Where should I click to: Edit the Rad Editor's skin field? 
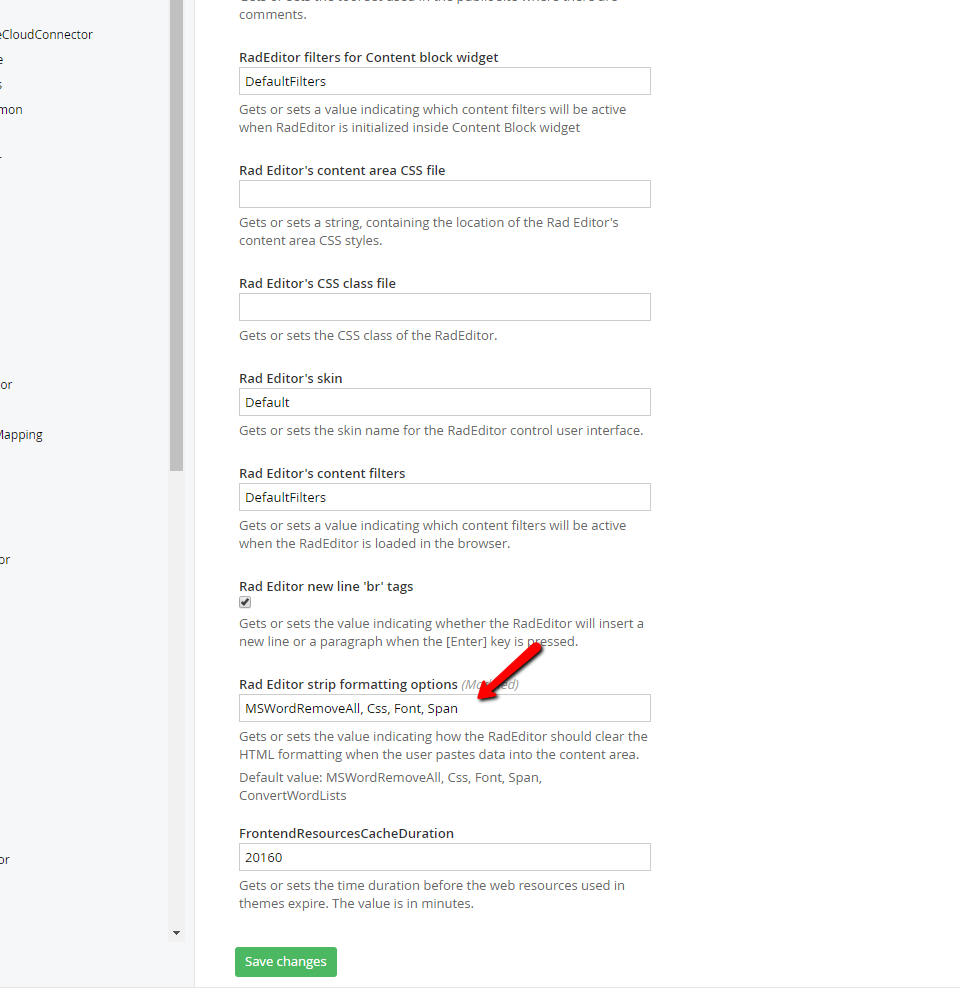click(x=445, y=402)
